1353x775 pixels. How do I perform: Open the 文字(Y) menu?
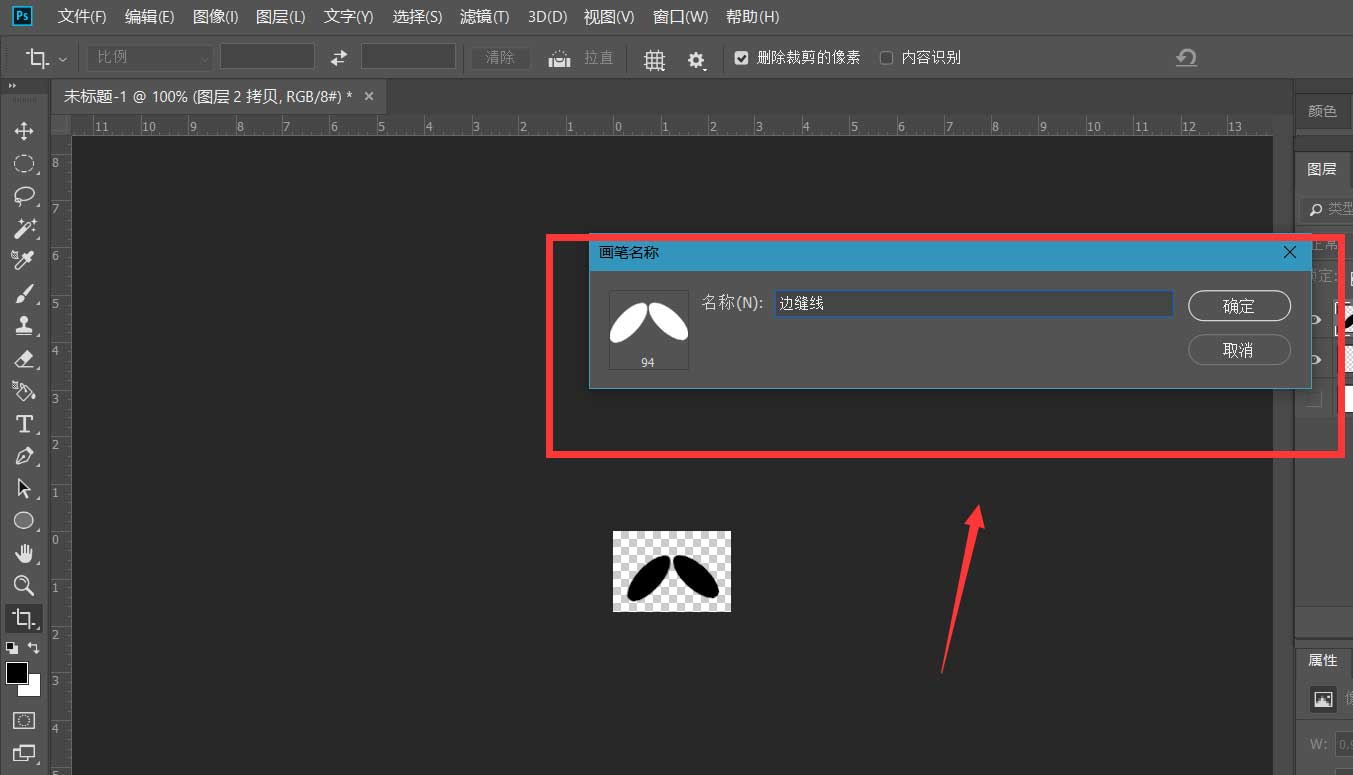coord(348,17)
